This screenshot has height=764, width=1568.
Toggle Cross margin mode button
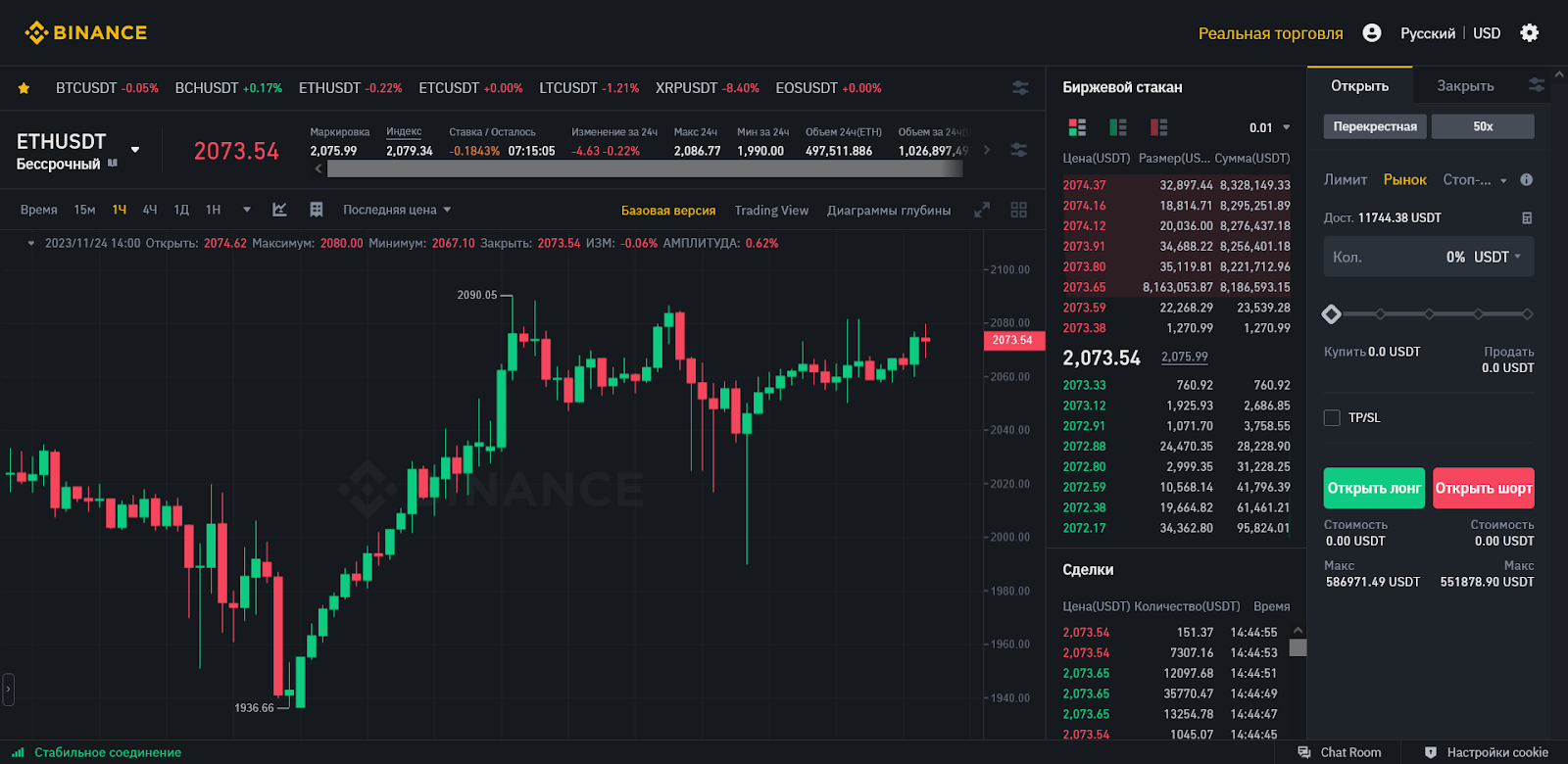tap(1375, 126)
